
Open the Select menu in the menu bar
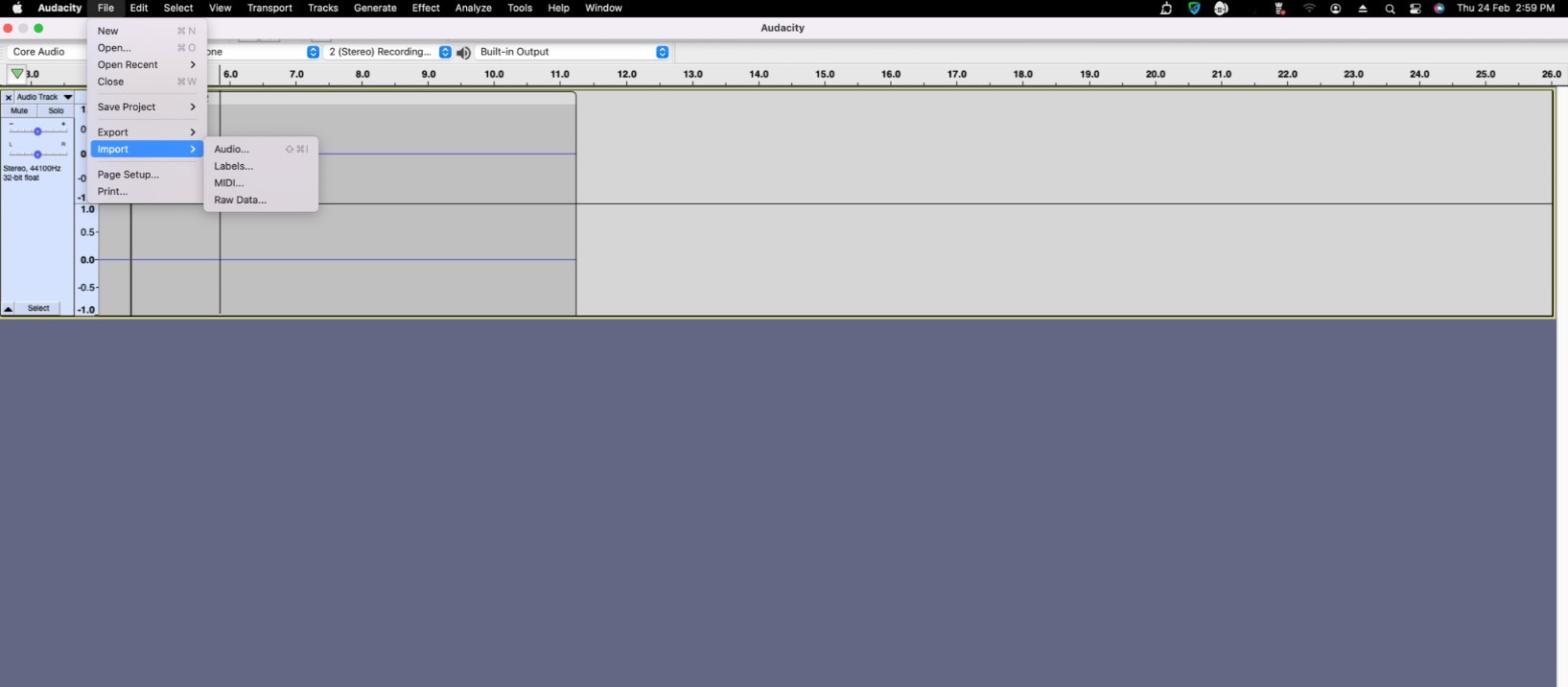click(178, 9)
